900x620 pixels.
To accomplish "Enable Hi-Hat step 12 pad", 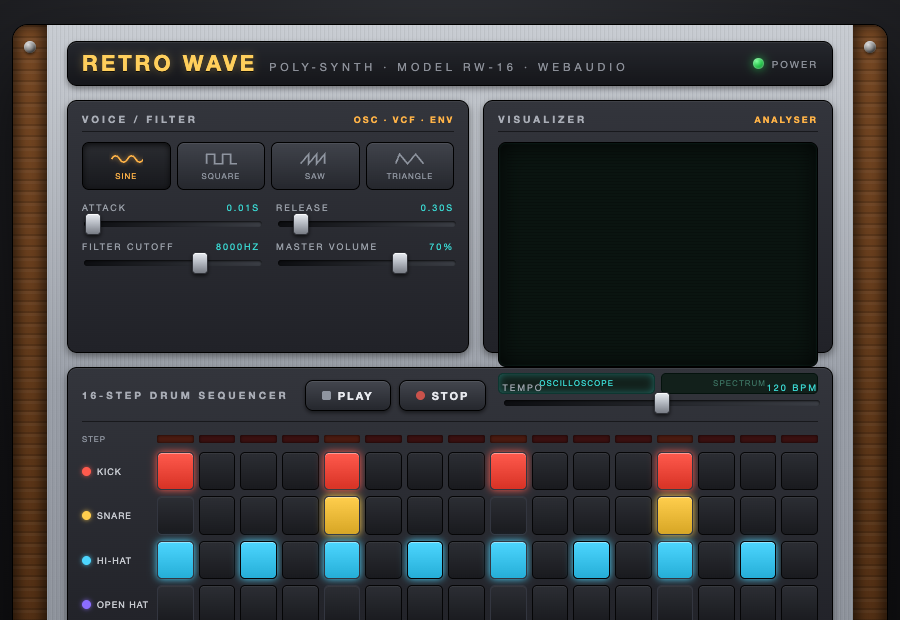I will (633, 560).
